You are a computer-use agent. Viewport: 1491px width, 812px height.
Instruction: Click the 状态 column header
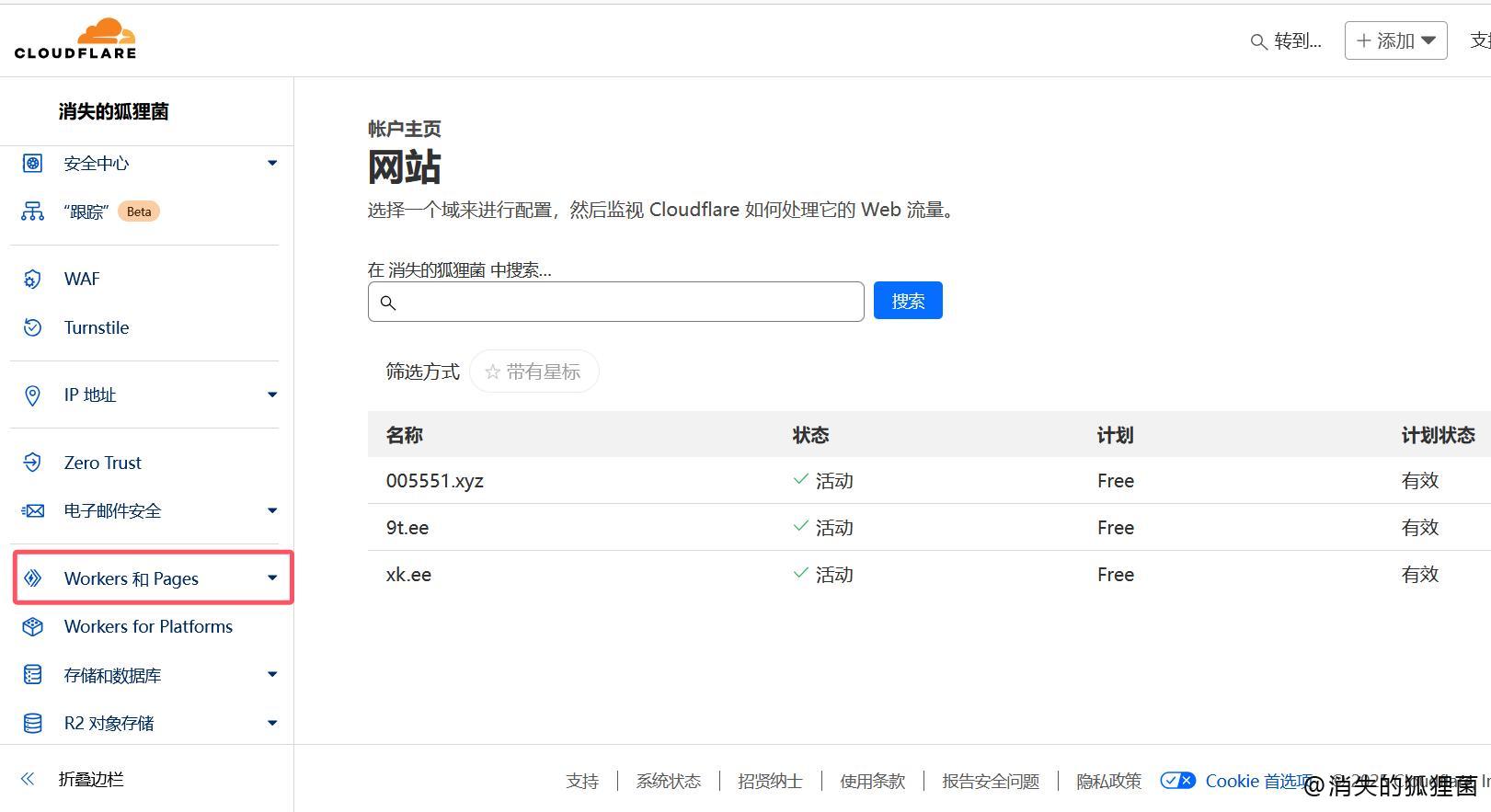tap(810, 435)
